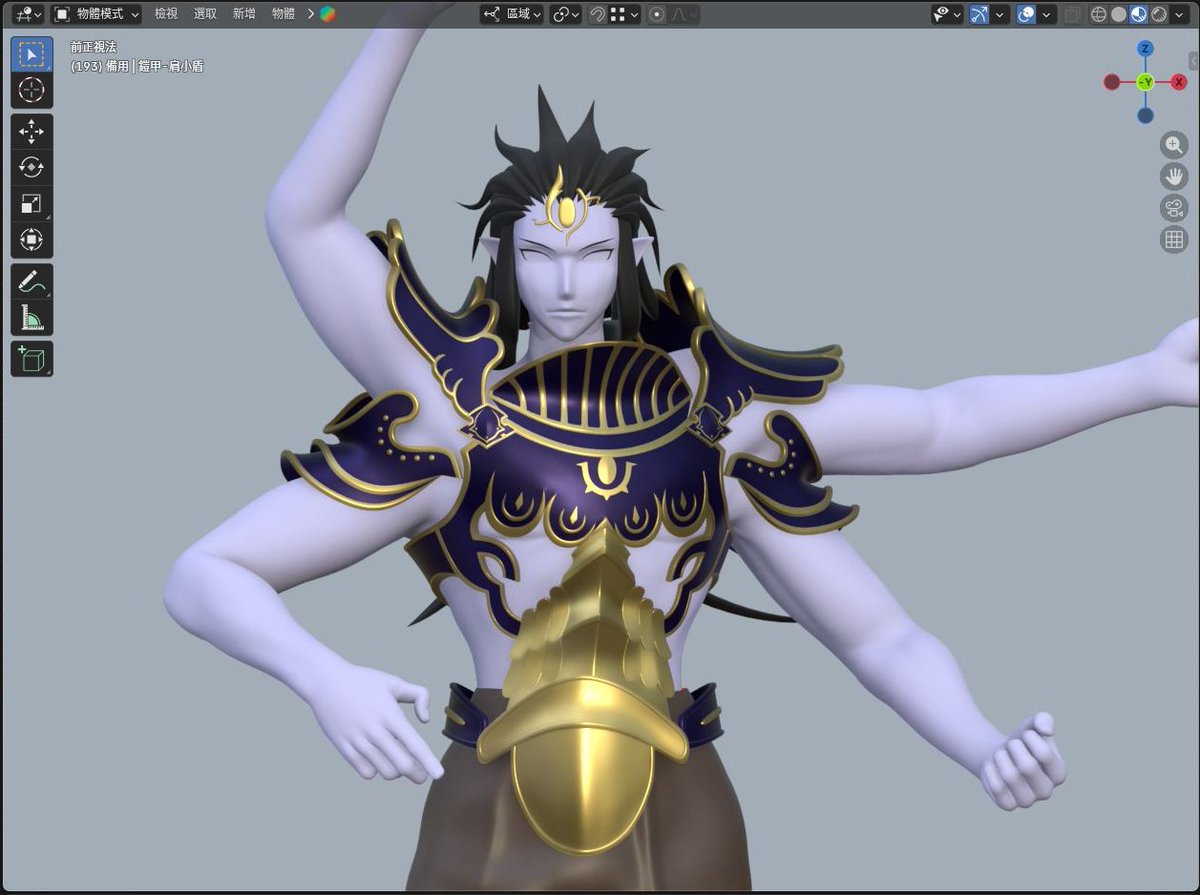Click the green -Y axis on the gizmo
The width and height of the screenshot is (1200, 895).
click(1145, 82)
